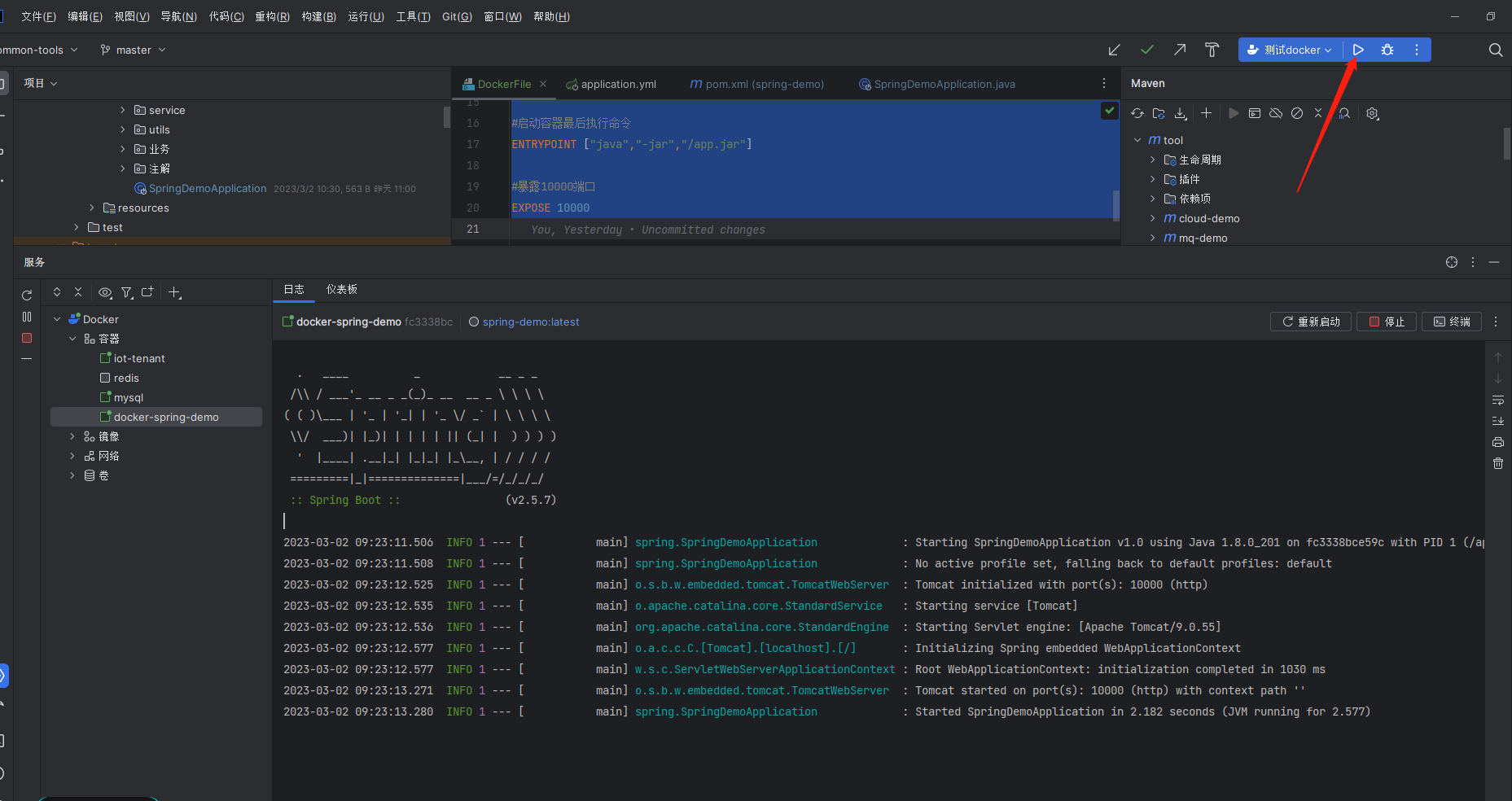Image resolution: width=1512 pixels, height=801 pixels.
Task: Start debugging with the bug icon
Action: pyautogui.click(x=1387, y=50)
